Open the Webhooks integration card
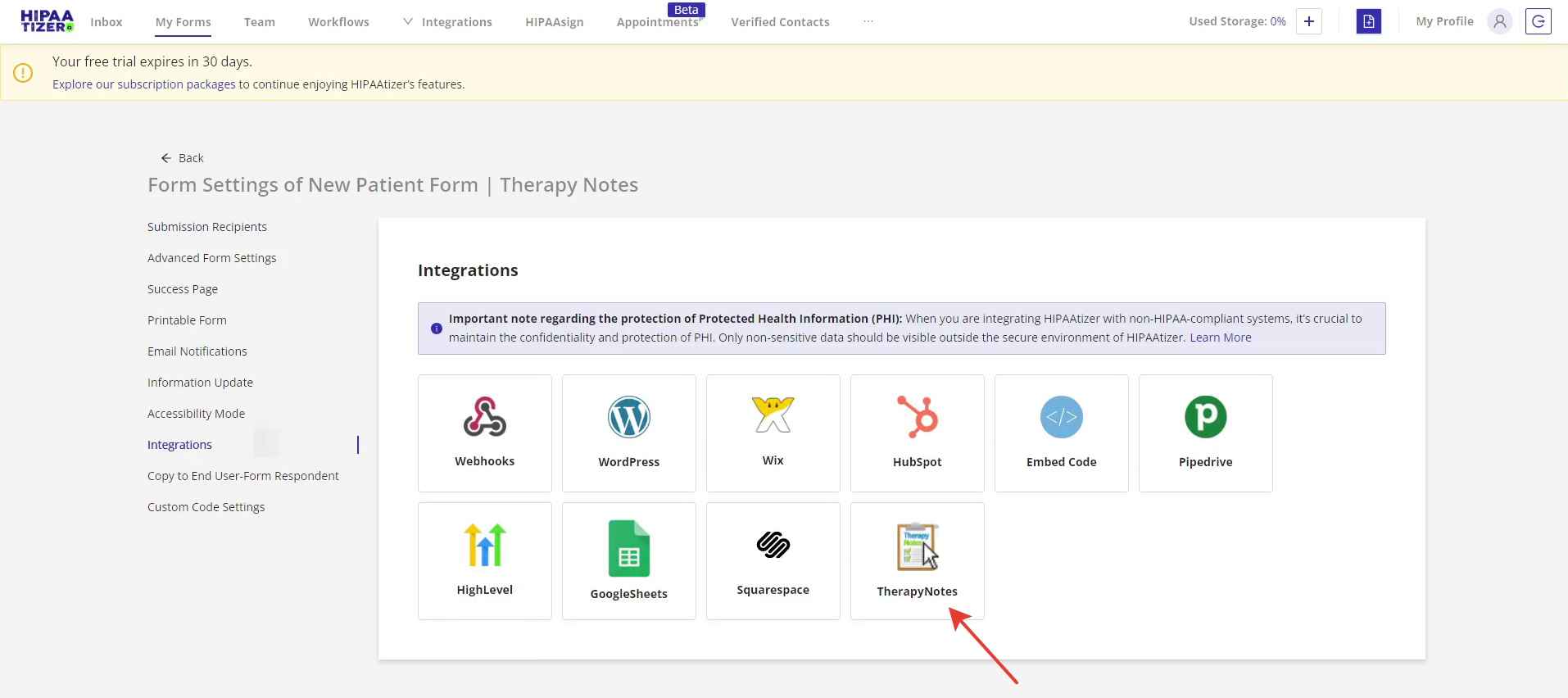This screenshot has height=698, width=1568. point(485,433)
